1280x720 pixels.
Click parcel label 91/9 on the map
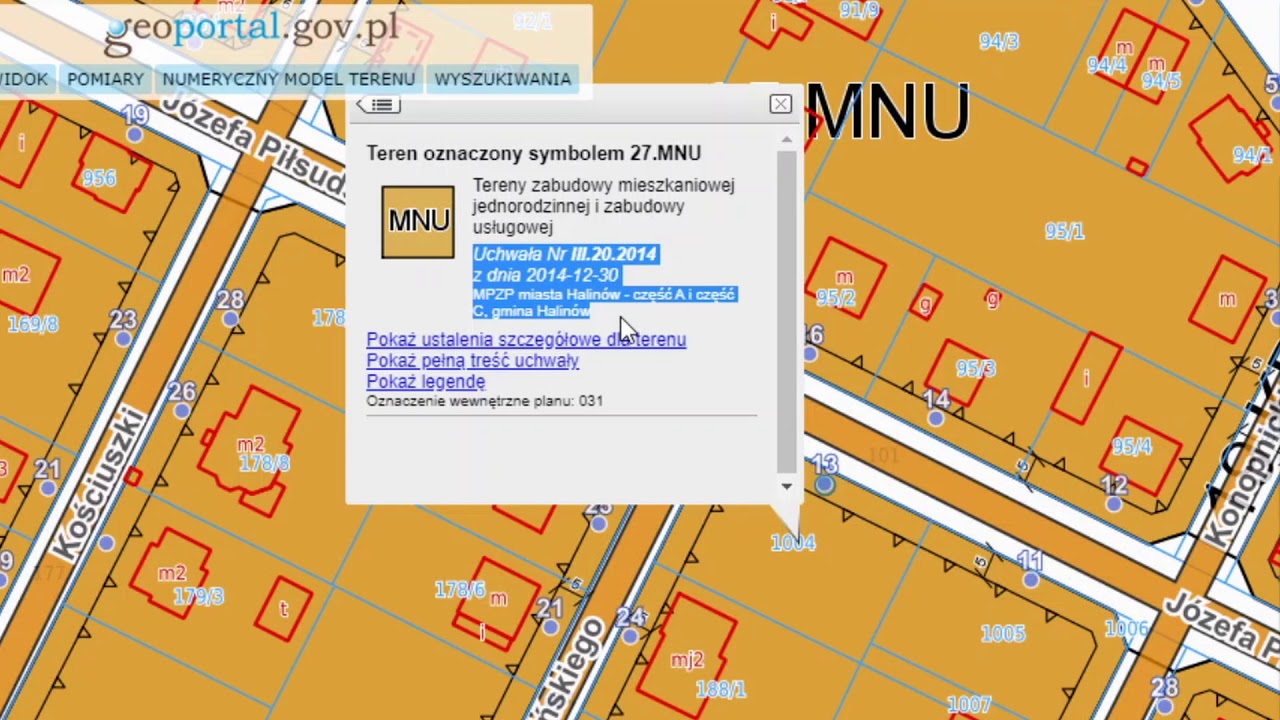tap(860, 11)
